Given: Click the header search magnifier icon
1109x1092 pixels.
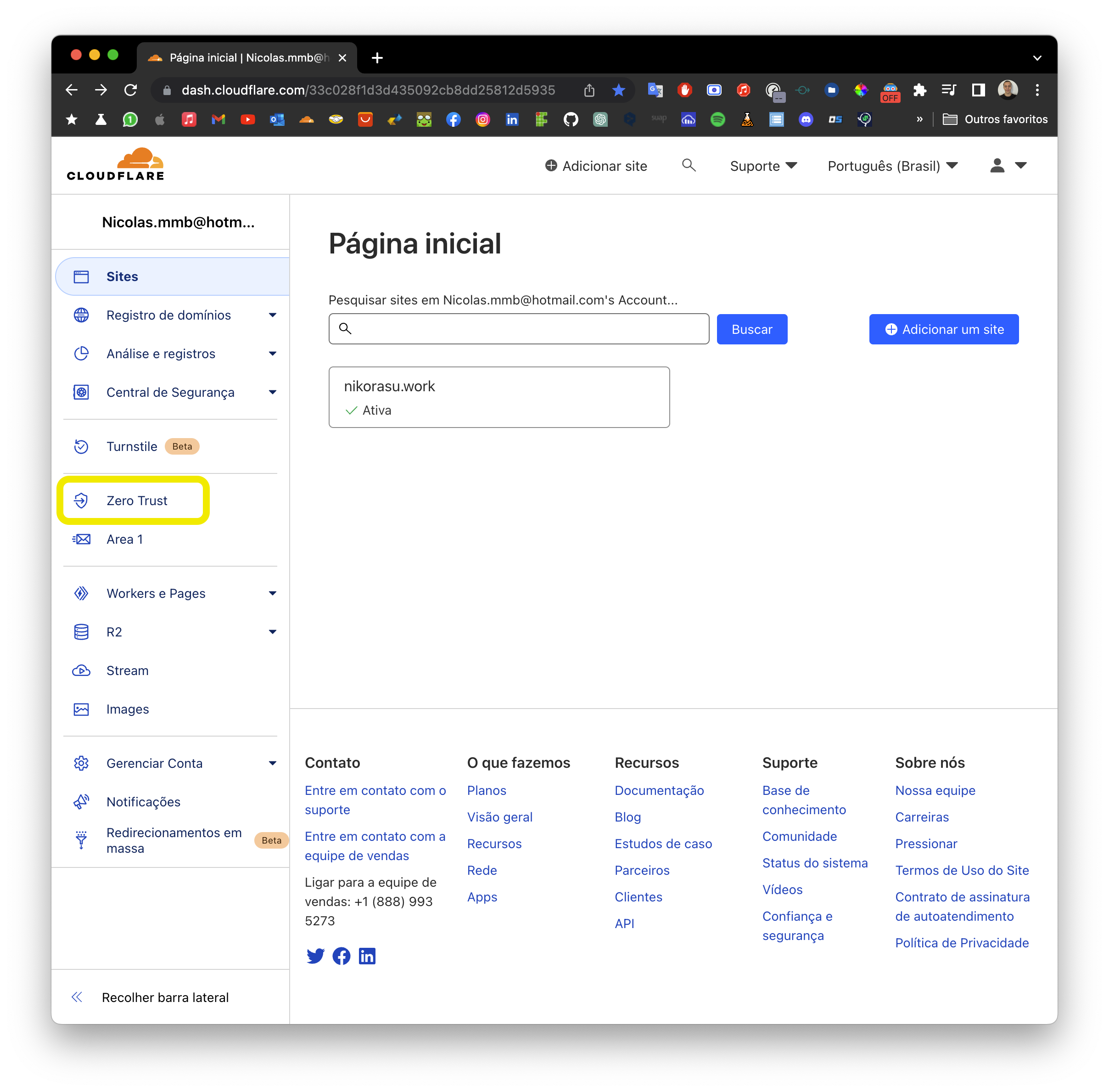Looking at the screenshot, I should (x=689, y=165).
